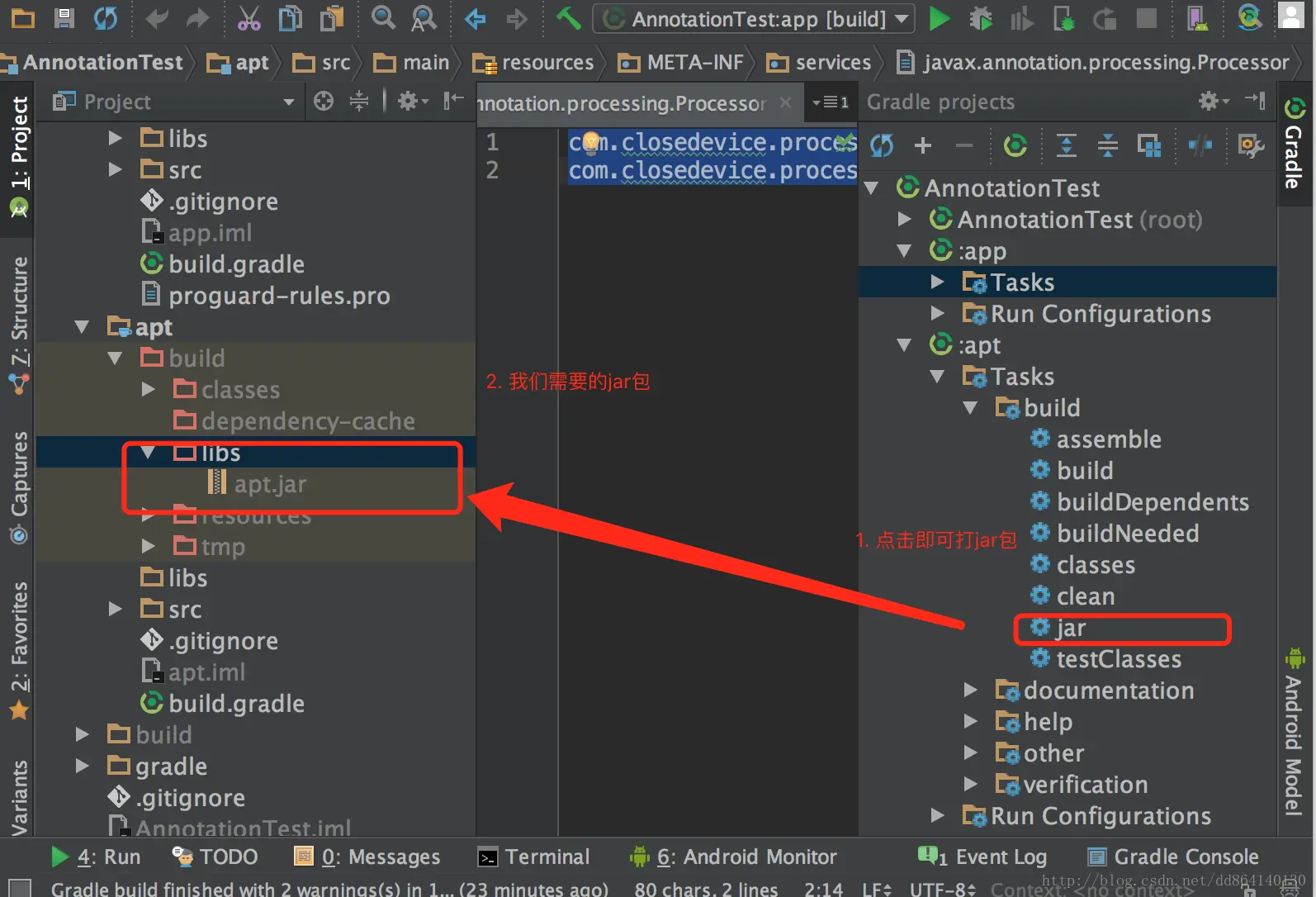Image resolution: width=1316 pixels, height=897 pixels.
Task: Open the Project view selector dropdown
Action: (173, 102)
